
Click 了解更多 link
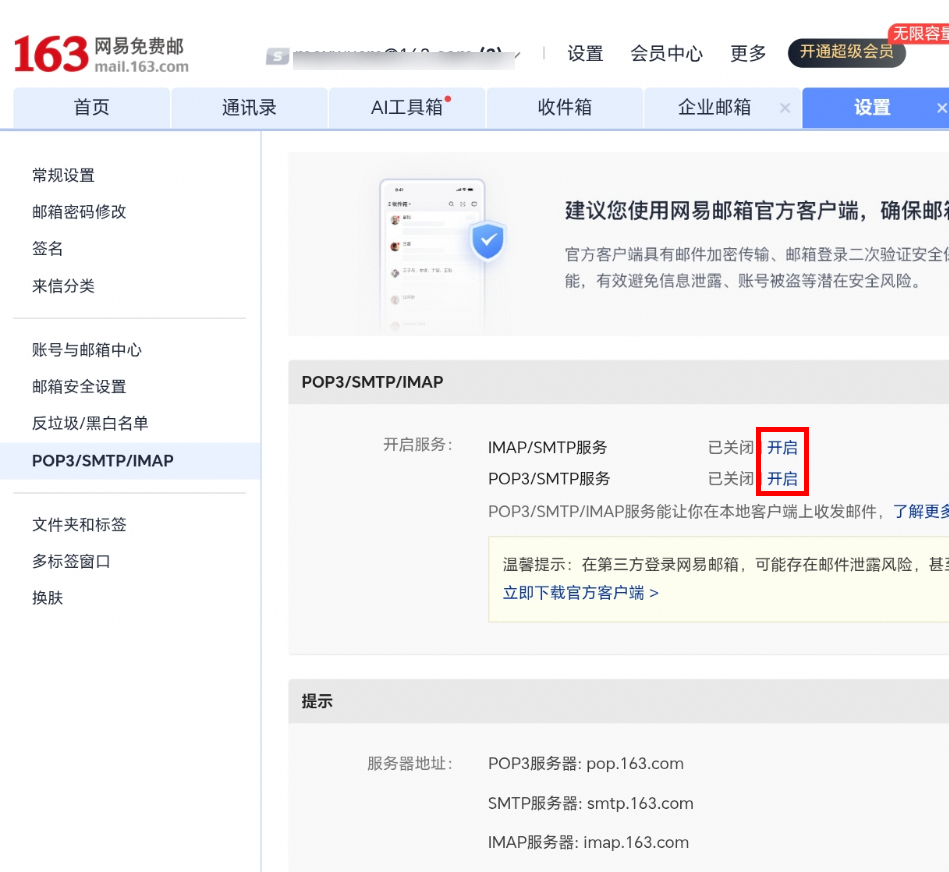tap(921, 512)
